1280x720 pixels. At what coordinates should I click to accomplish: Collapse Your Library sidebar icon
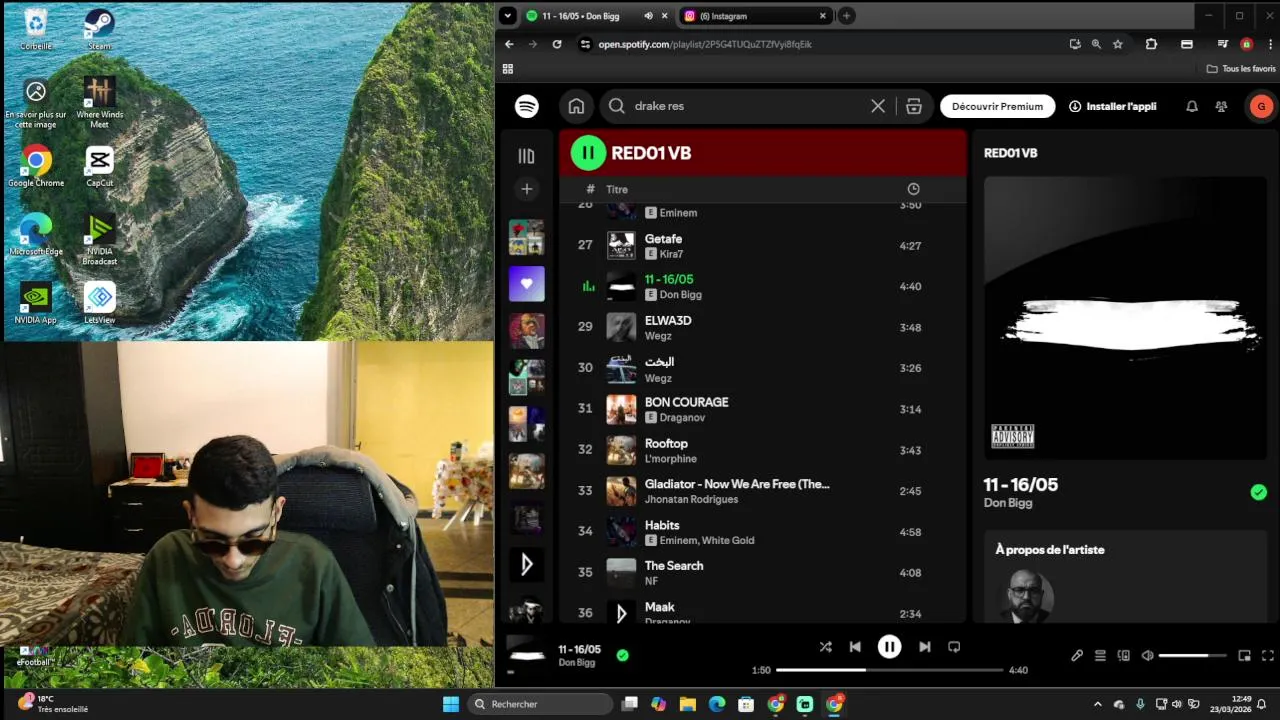point(527,156)
